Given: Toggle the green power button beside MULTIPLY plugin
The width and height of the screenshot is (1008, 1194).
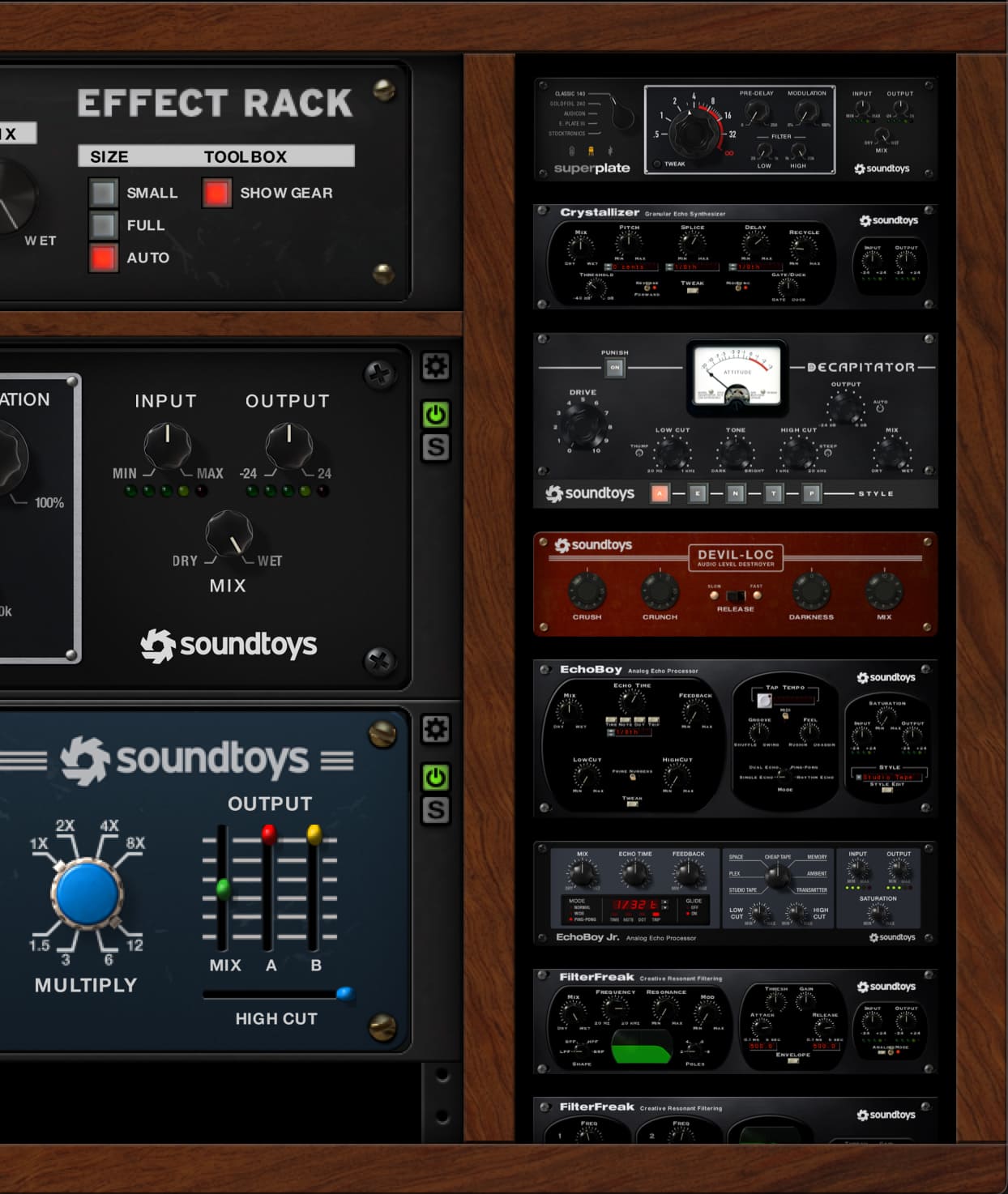Looking at the screenshot, I should click(x=436, y=778).
